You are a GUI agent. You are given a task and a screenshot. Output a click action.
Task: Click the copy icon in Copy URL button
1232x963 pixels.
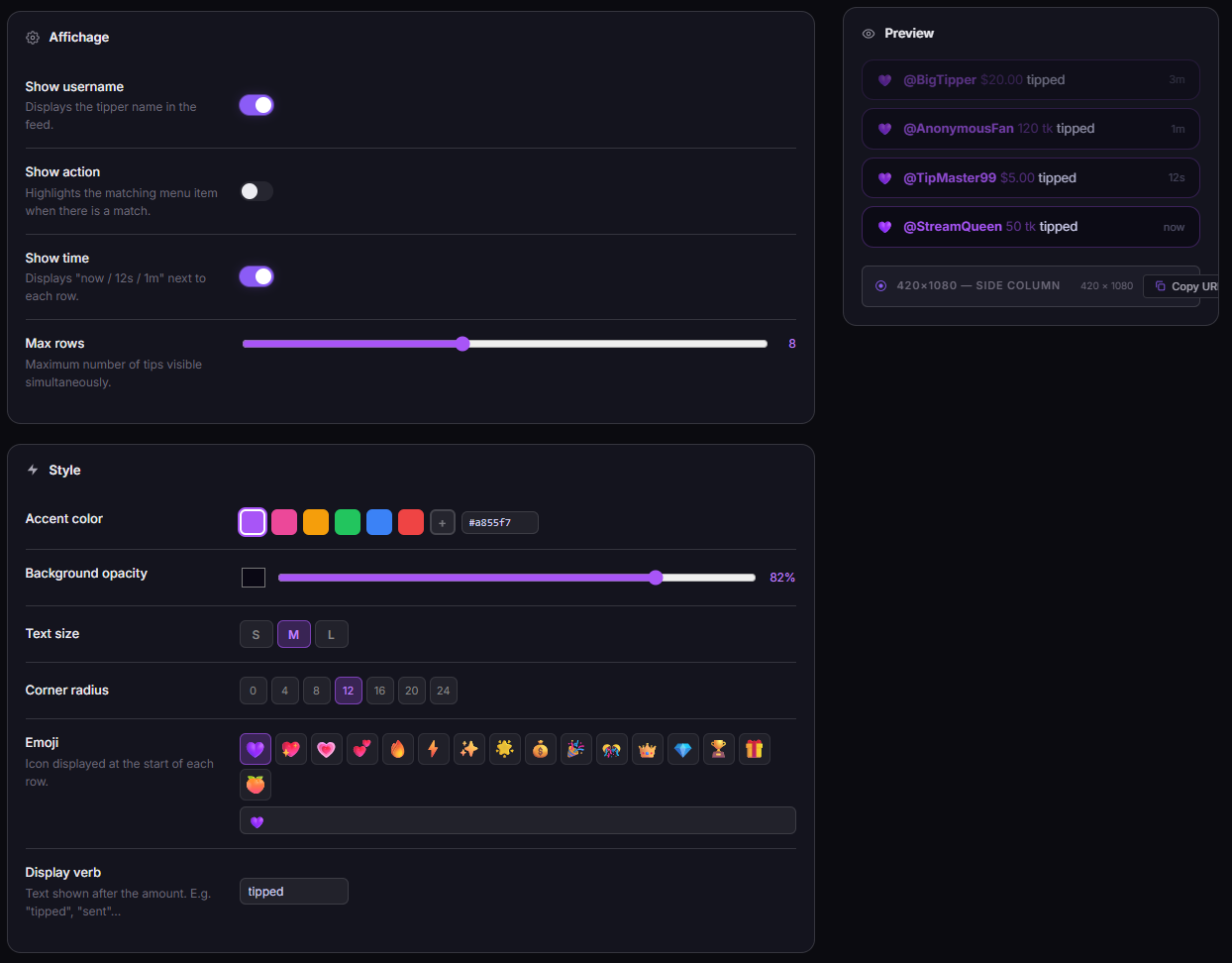(1161, 285)
